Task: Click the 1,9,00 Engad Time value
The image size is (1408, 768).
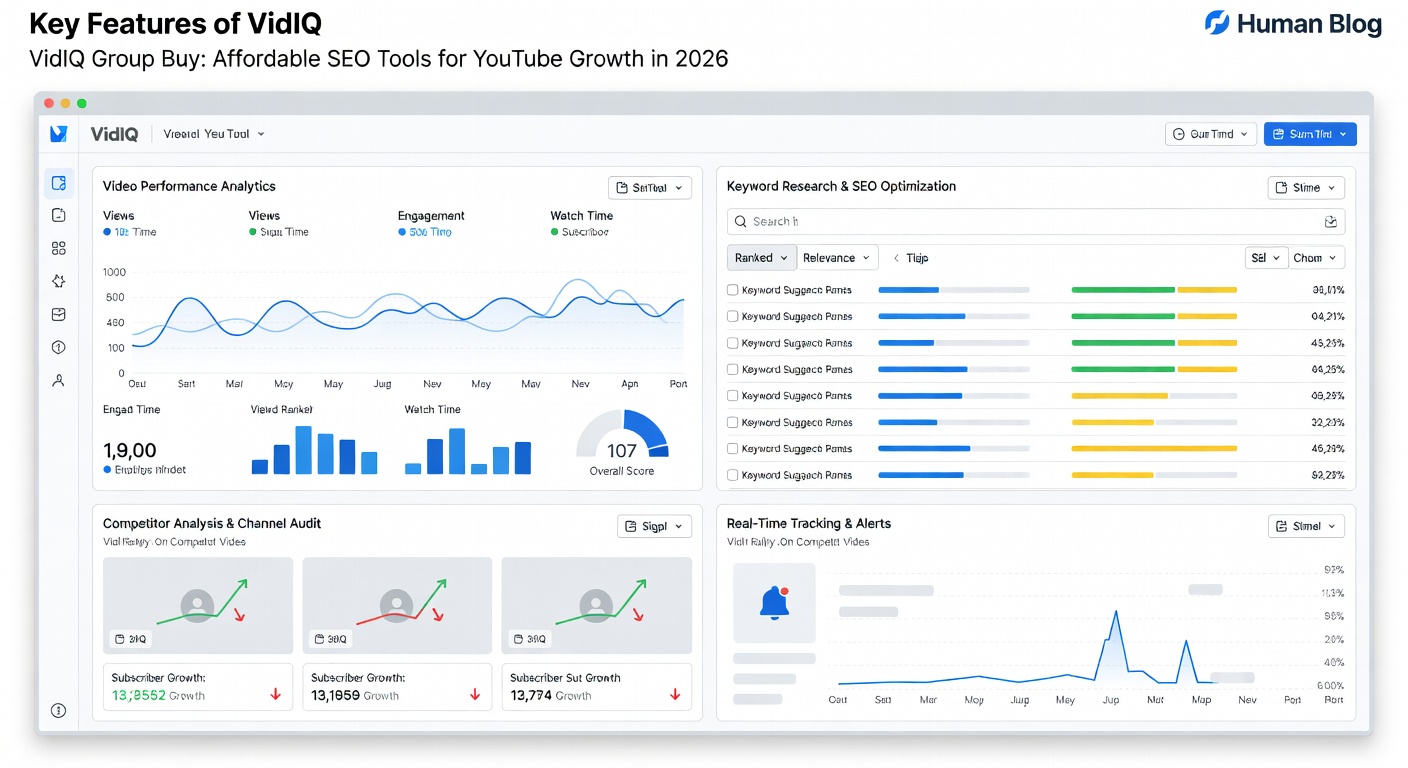Action: [x=130, y=450]
